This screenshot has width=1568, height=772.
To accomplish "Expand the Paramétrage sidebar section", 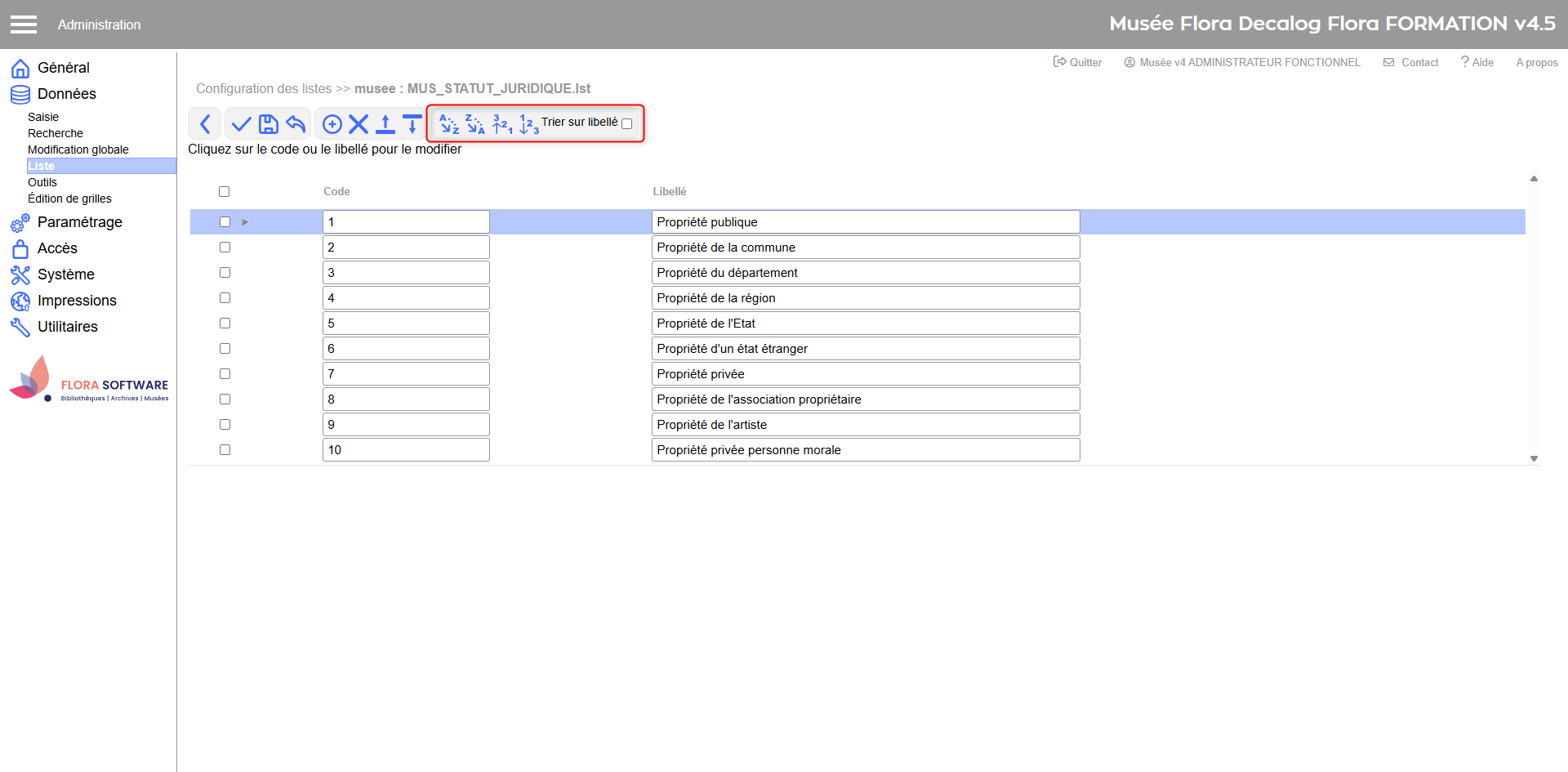I will 79,222.
